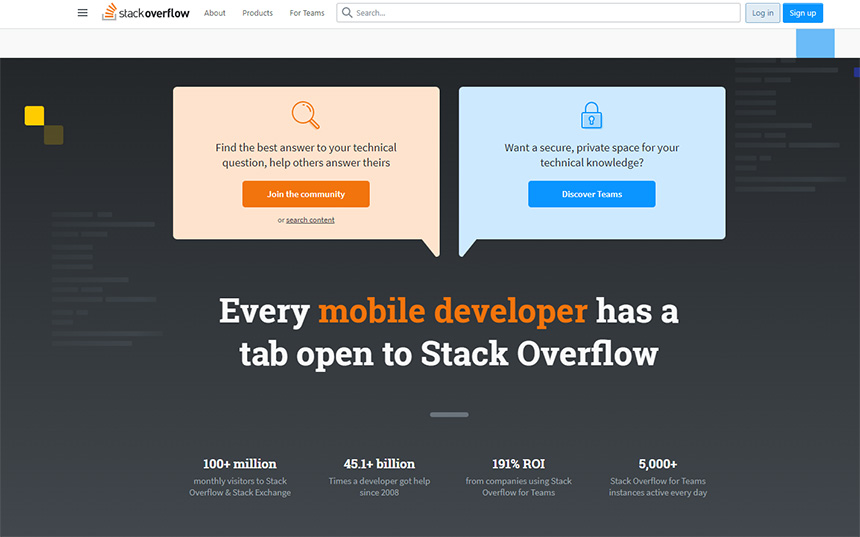Click 'Want a secure, private space' text
This screenshot has width=860, height=537.
(592, 155)
